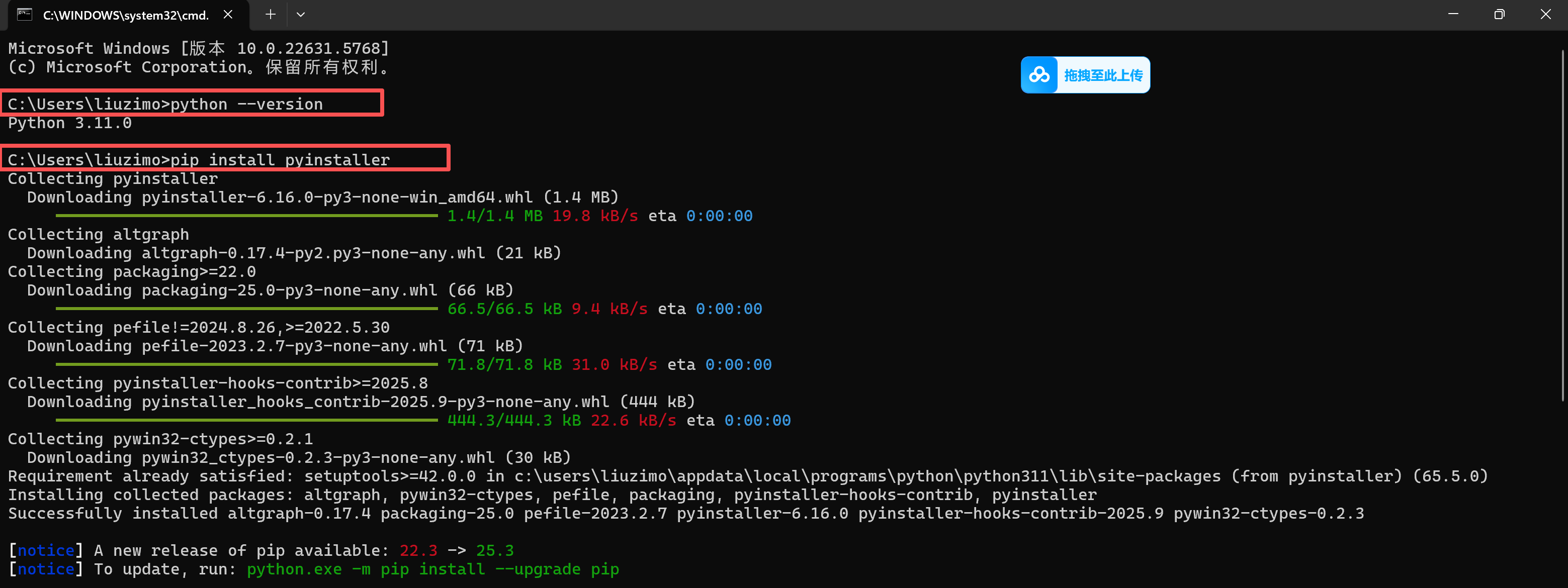This screenshot has height=588, width=1568.
Task: Close the terminal window
Action: point(1545,15)
